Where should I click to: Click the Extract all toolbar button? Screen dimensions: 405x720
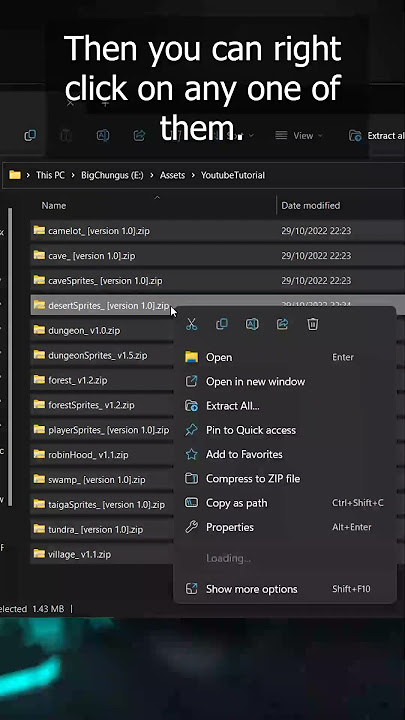tap(377, 135)
